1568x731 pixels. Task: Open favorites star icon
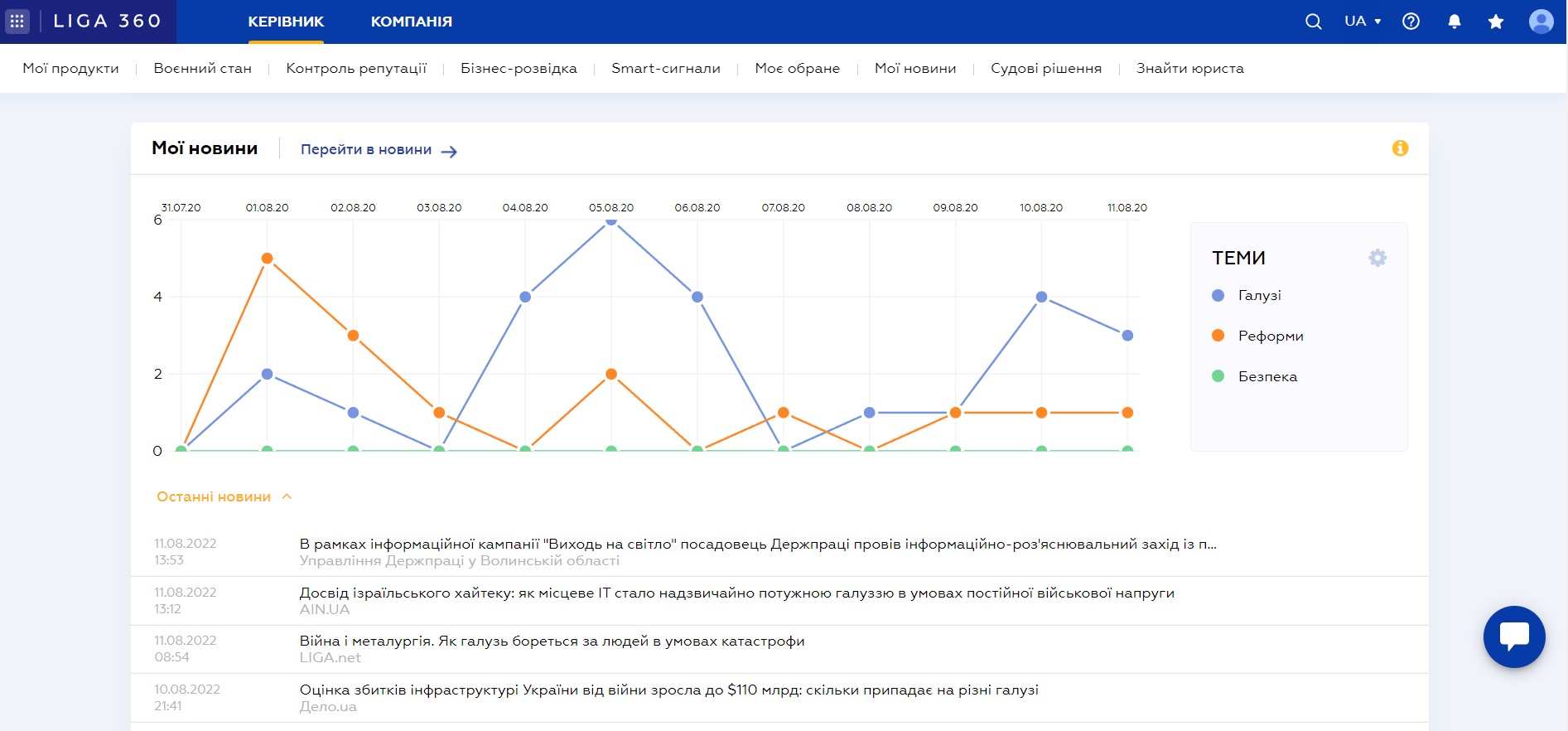click(1496, 22)
